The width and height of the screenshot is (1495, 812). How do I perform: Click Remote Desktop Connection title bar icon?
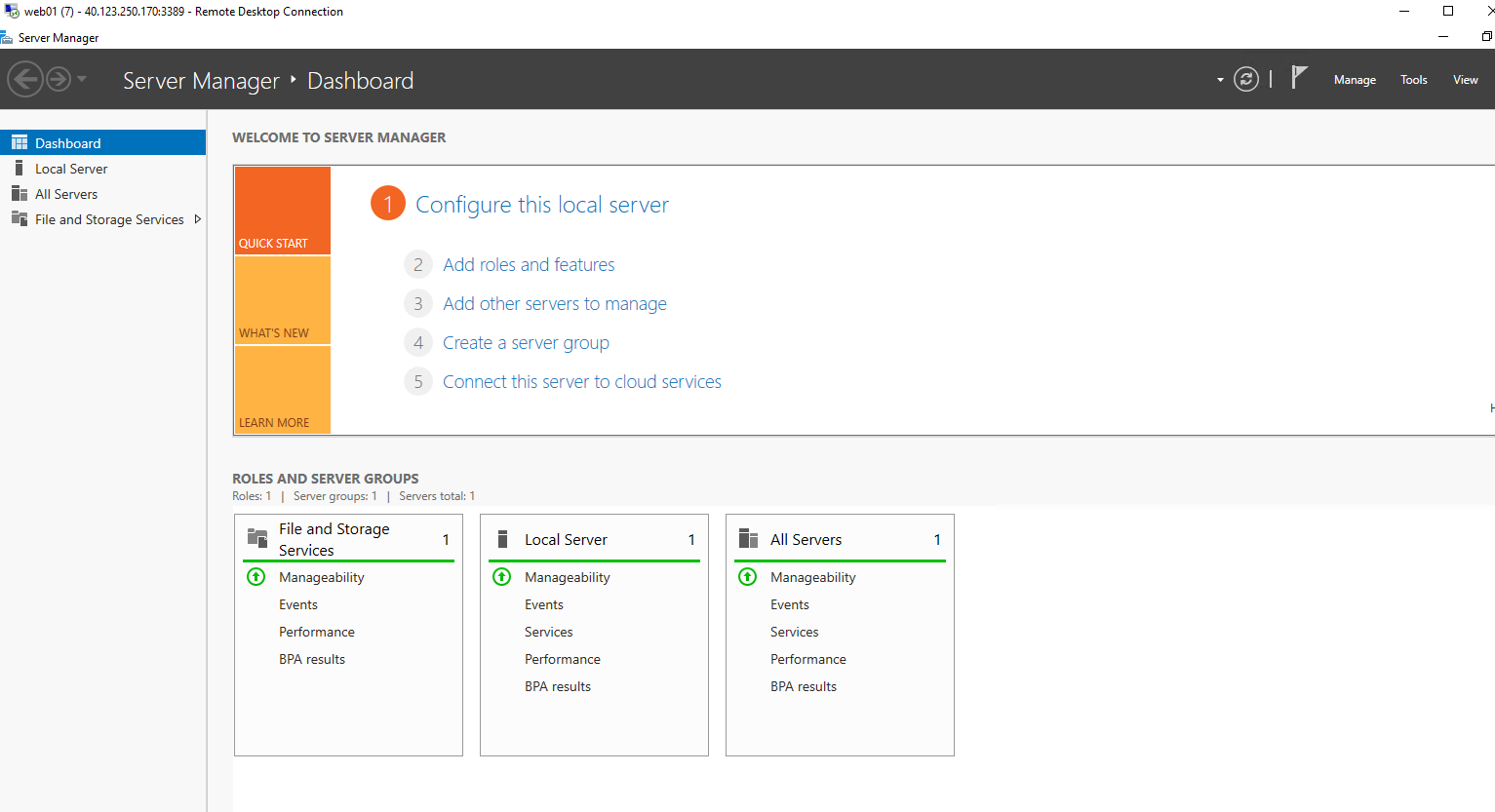tap(12, 12)
